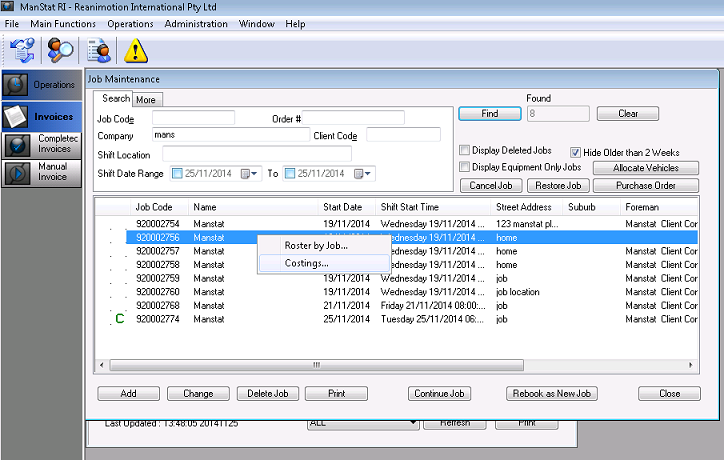Click the person search magnifier toolbar icon

click(x=60, y=50)
